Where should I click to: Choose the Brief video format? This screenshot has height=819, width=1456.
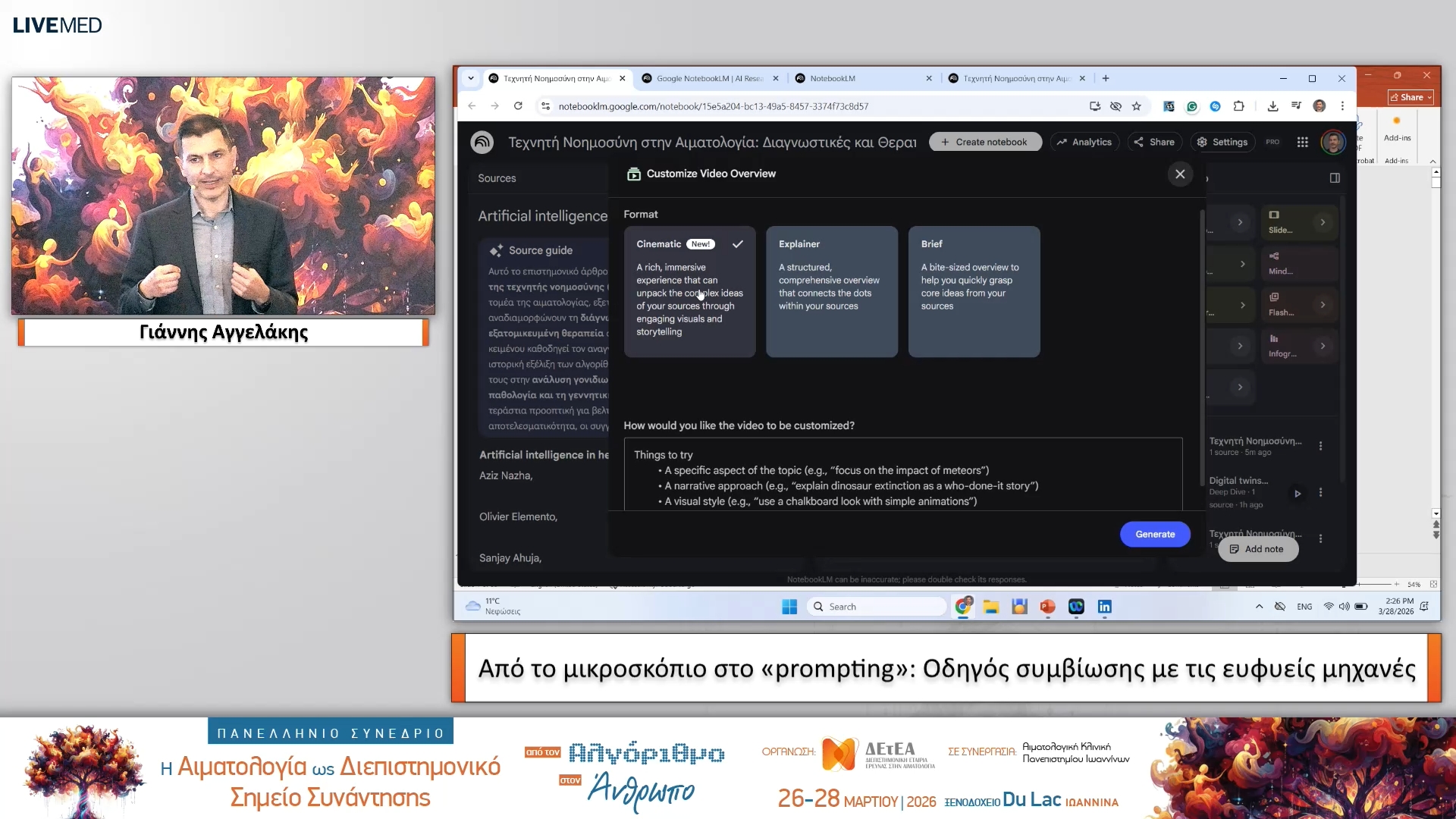point(974,291)
